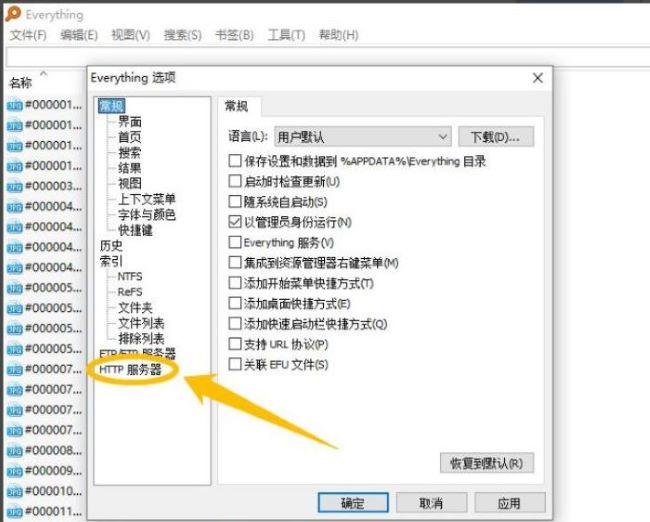
Task: Close the Everything 选项 dialog
Action: [538, 78]
